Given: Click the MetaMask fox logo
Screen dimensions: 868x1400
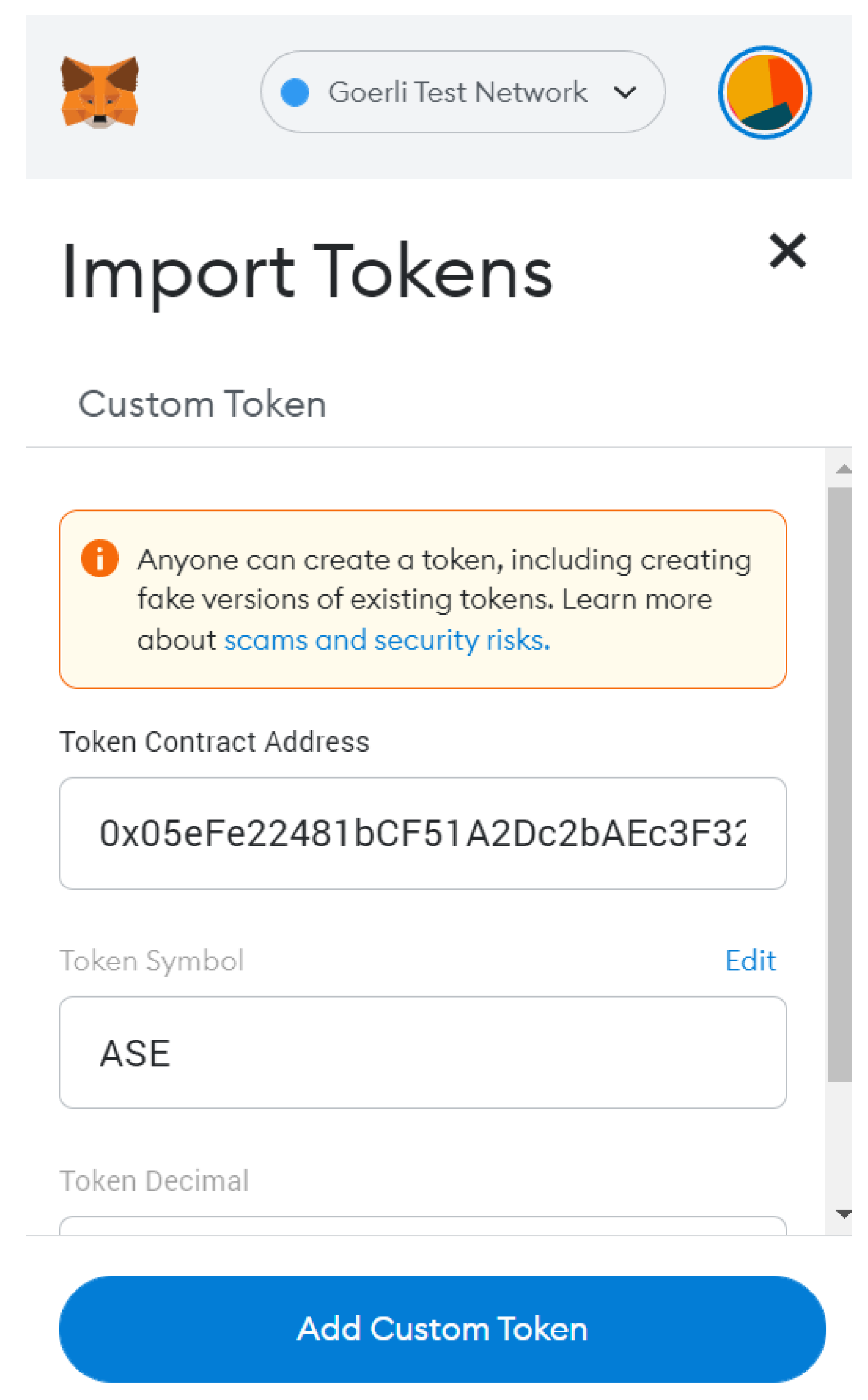Looking at the screenshot, I should (100, 92).
